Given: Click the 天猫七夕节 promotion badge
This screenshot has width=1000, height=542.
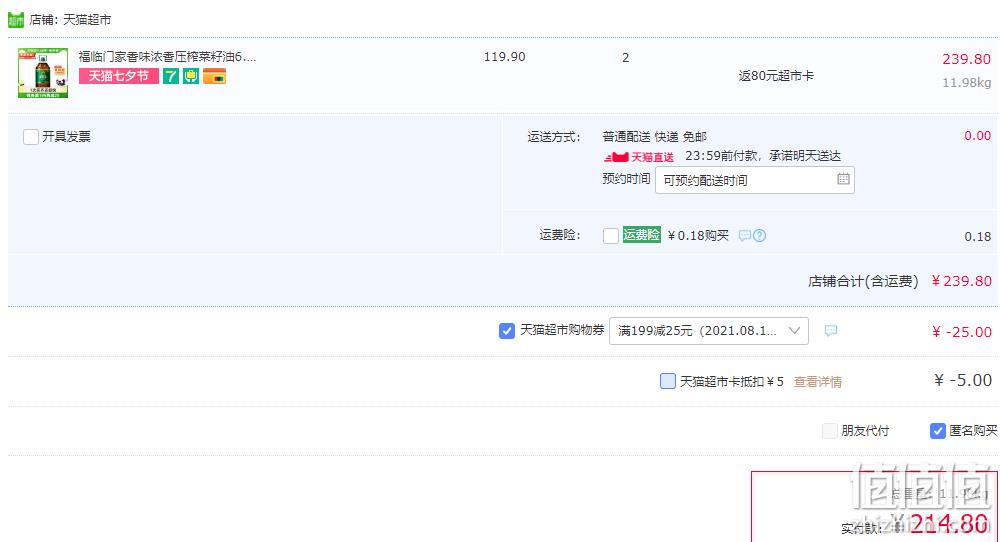Looking at the screenshot, I should pos(119,77).
